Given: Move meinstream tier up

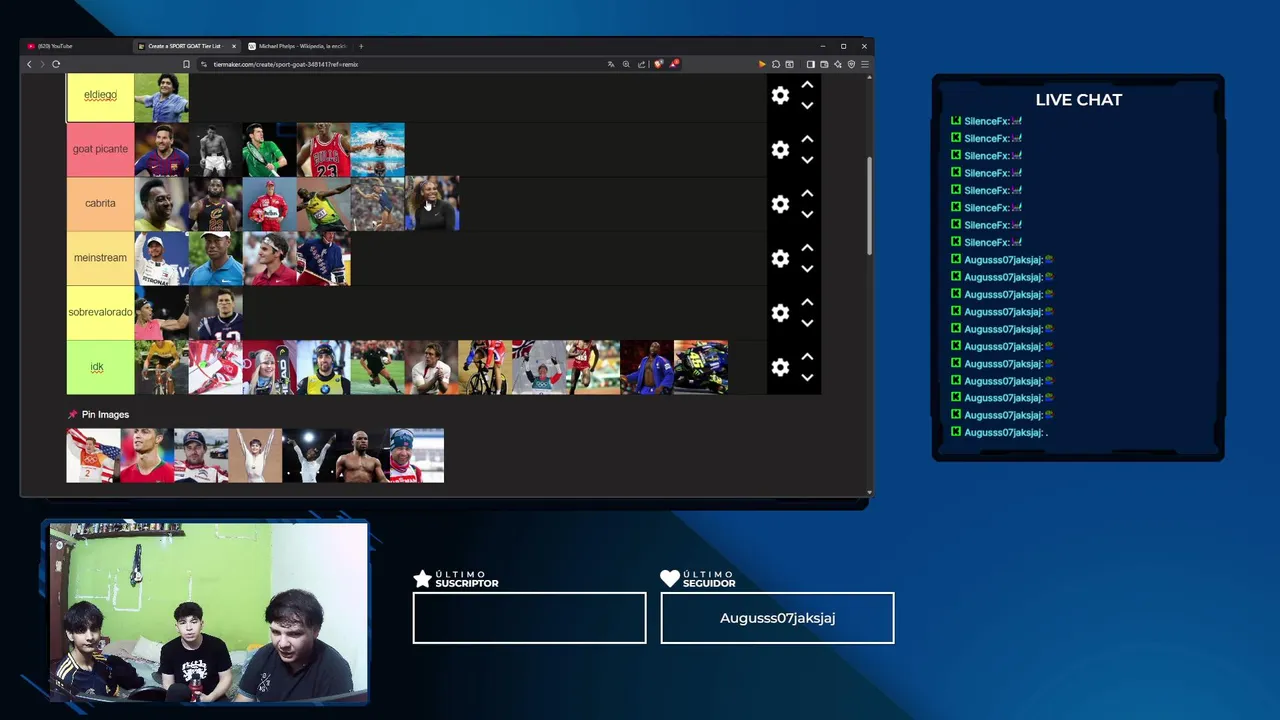Looking at the screenshot, I should (x=807, y=248).
